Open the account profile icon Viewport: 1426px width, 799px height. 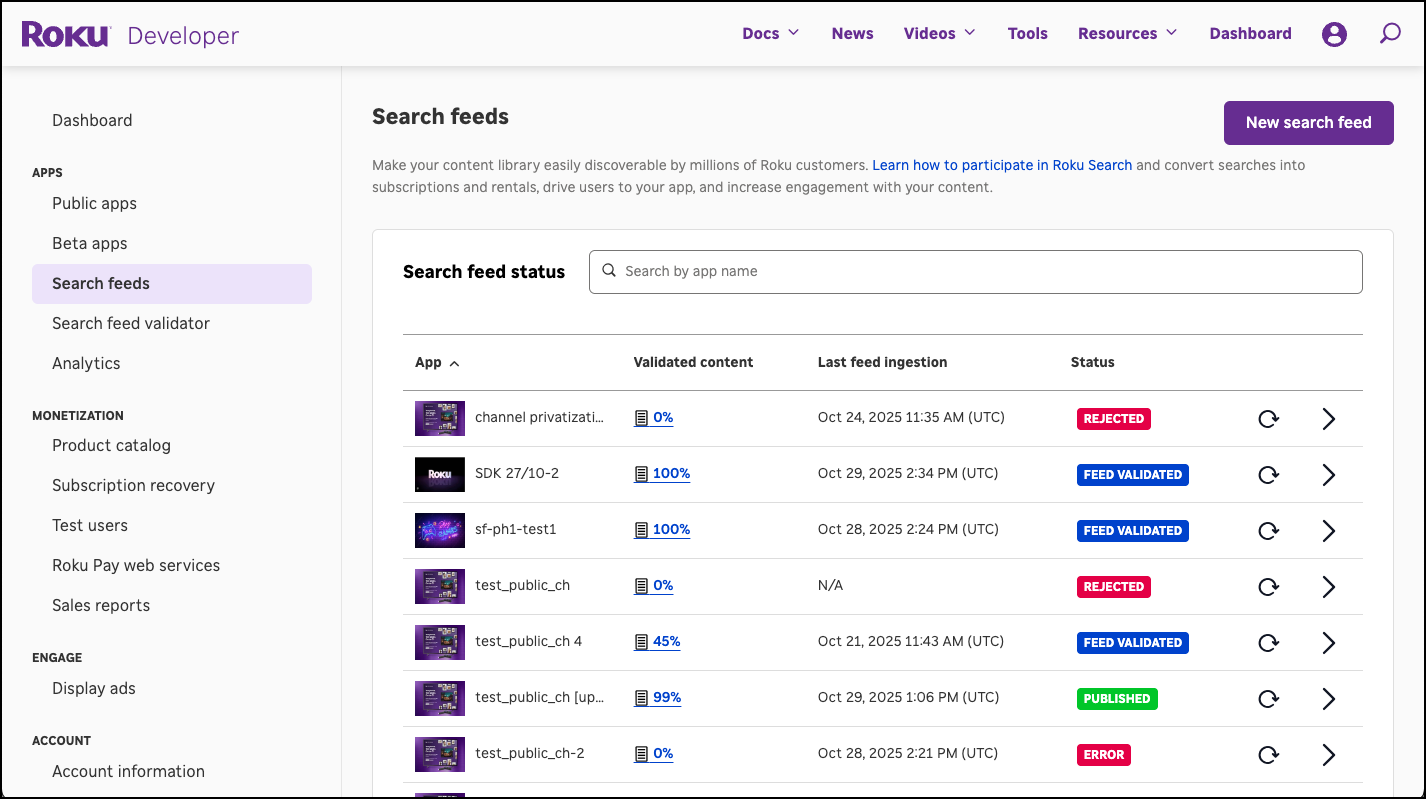[1334, 33]
